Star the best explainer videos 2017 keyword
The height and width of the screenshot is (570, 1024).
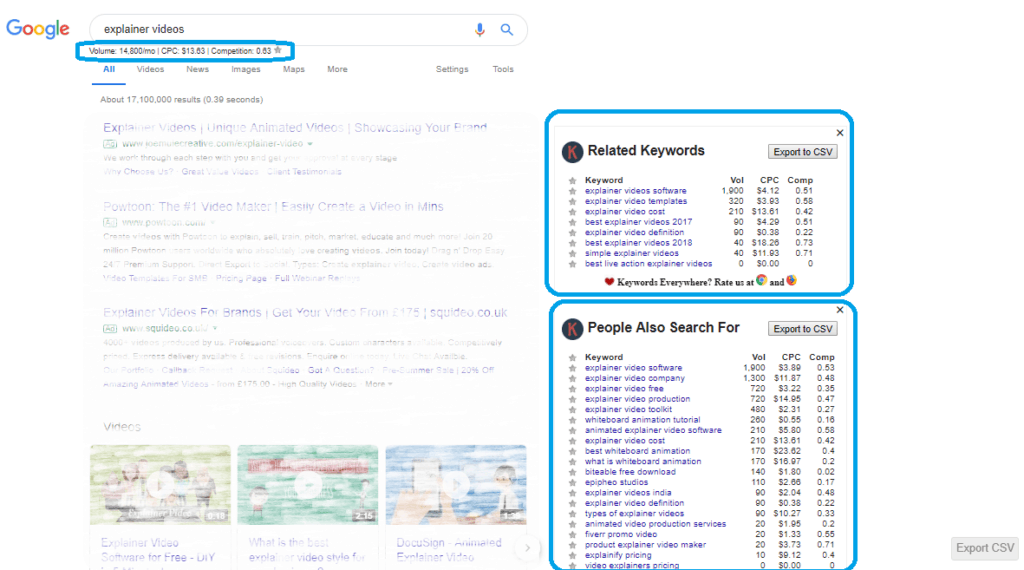click(573, 223)
